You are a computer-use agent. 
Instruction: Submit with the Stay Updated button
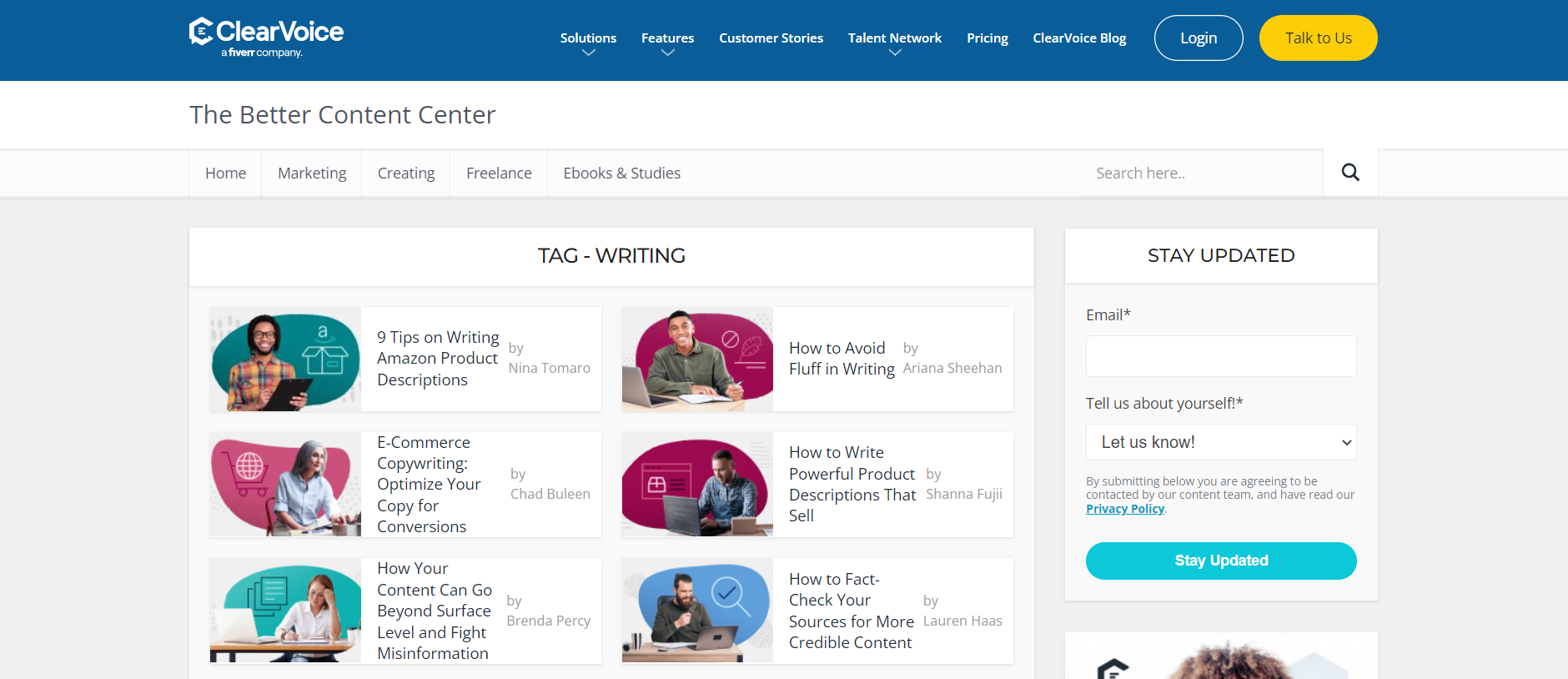click(x=1220, y=561)
